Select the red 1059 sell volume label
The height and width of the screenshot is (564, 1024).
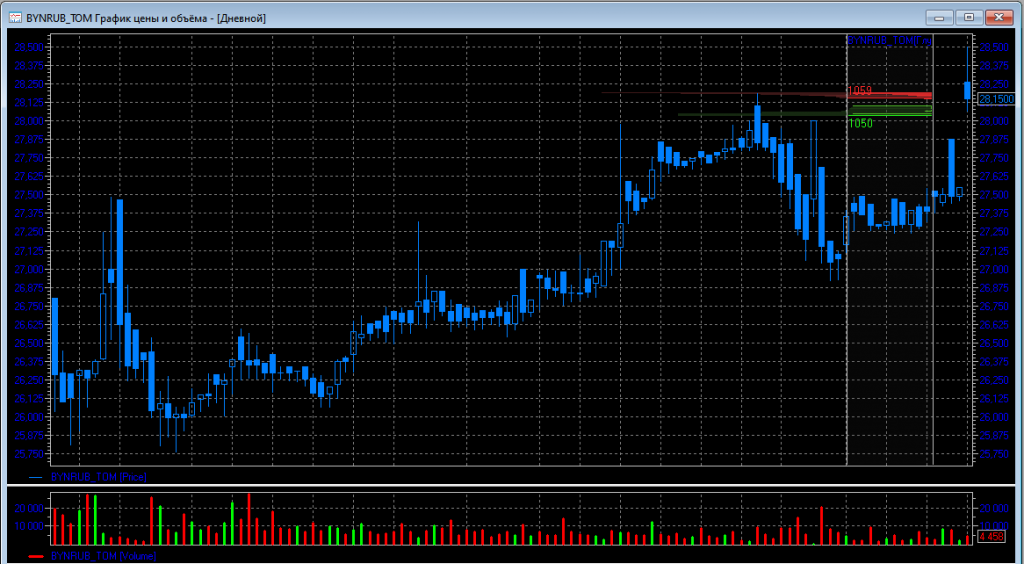(x=860, y=91)
